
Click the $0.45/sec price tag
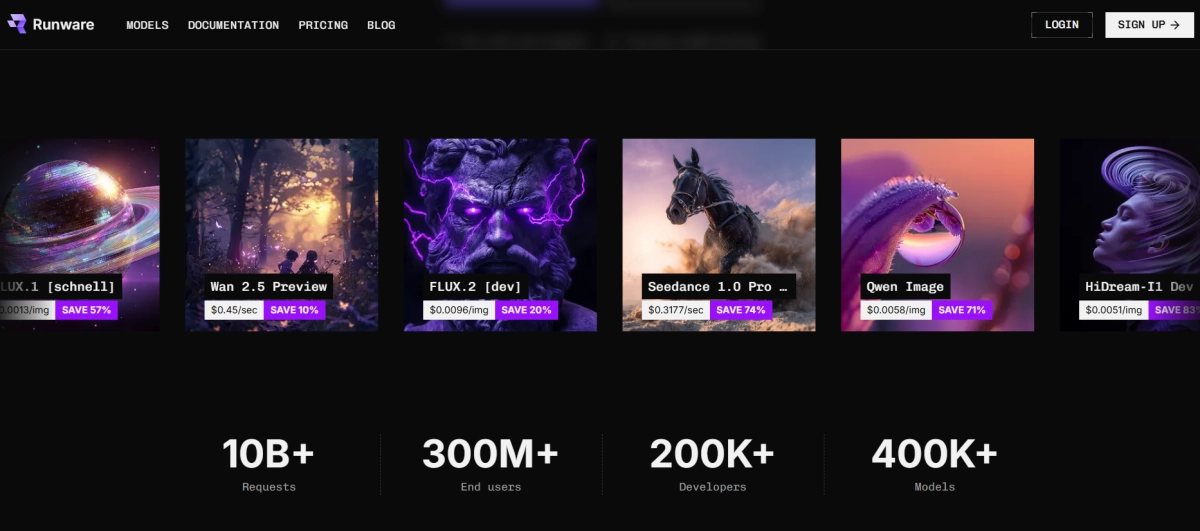[x=235, y=310]
